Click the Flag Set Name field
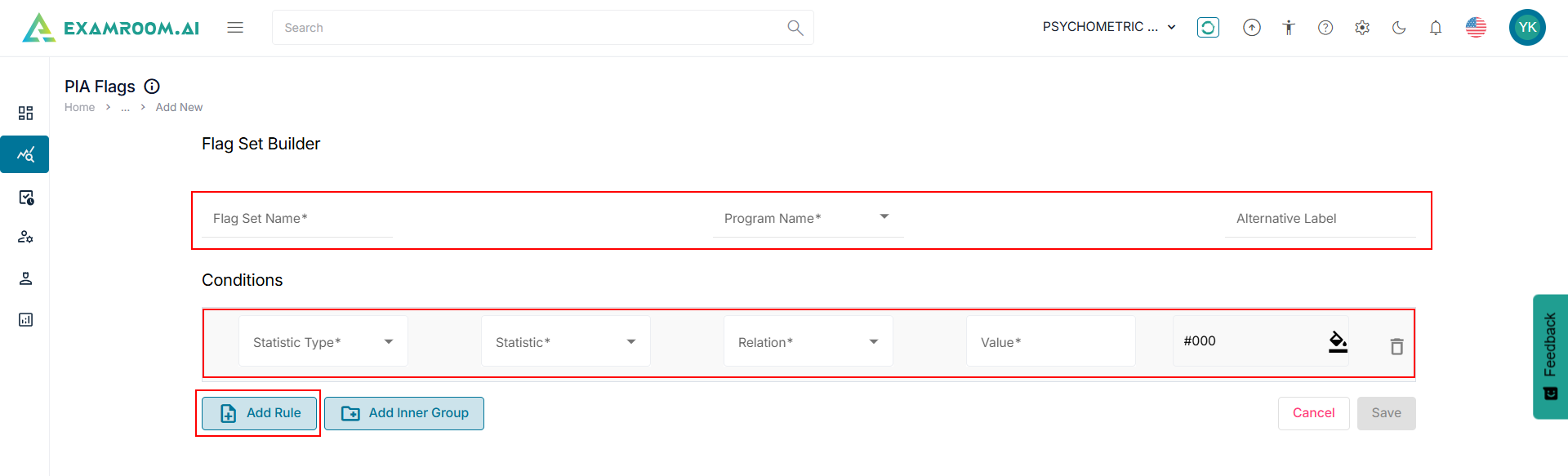Image resolution: width=1568 pixels, height=476 pixels. click(x=297, y=219)
